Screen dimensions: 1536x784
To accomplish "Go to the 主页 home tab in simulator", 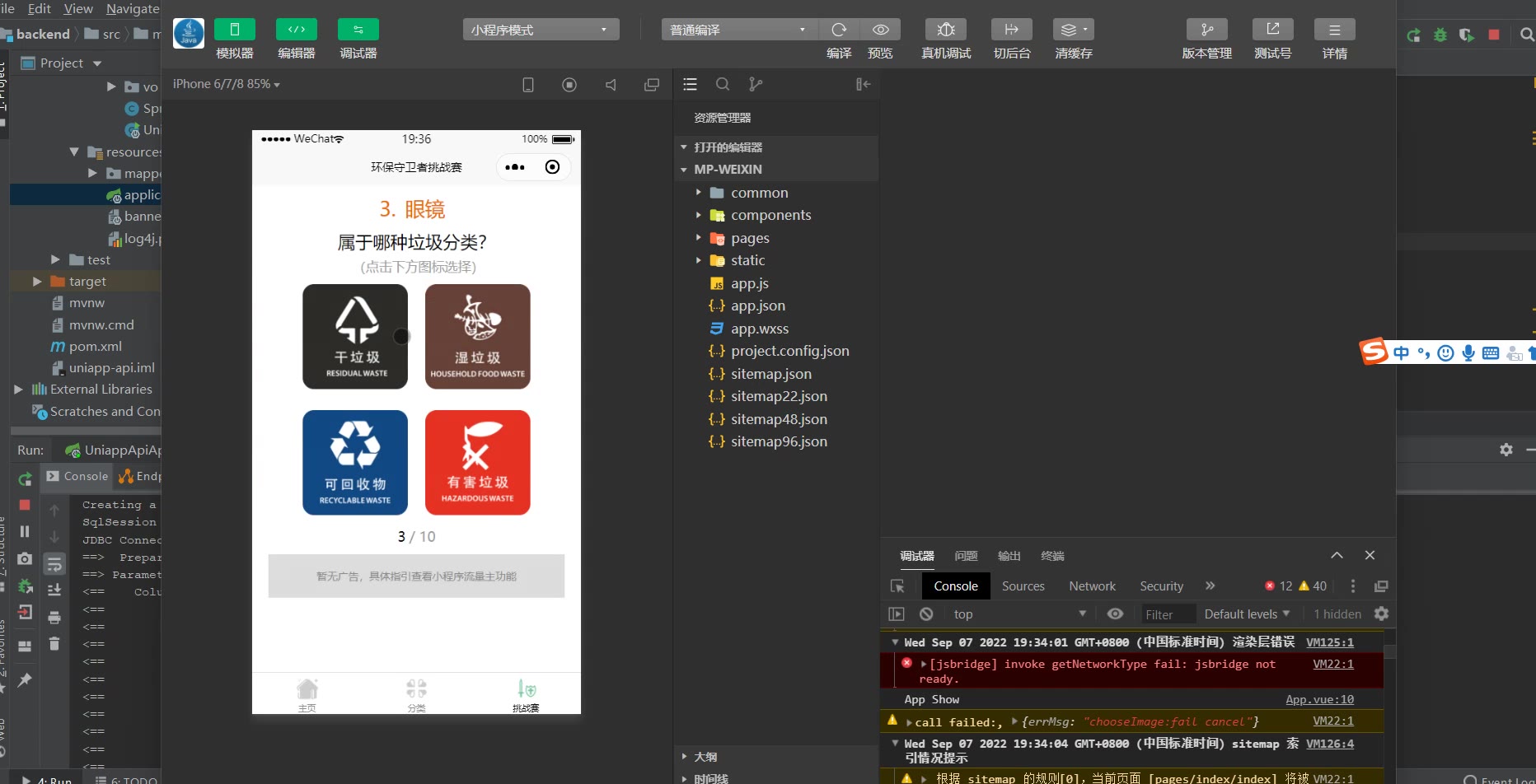I will point(307,695).
